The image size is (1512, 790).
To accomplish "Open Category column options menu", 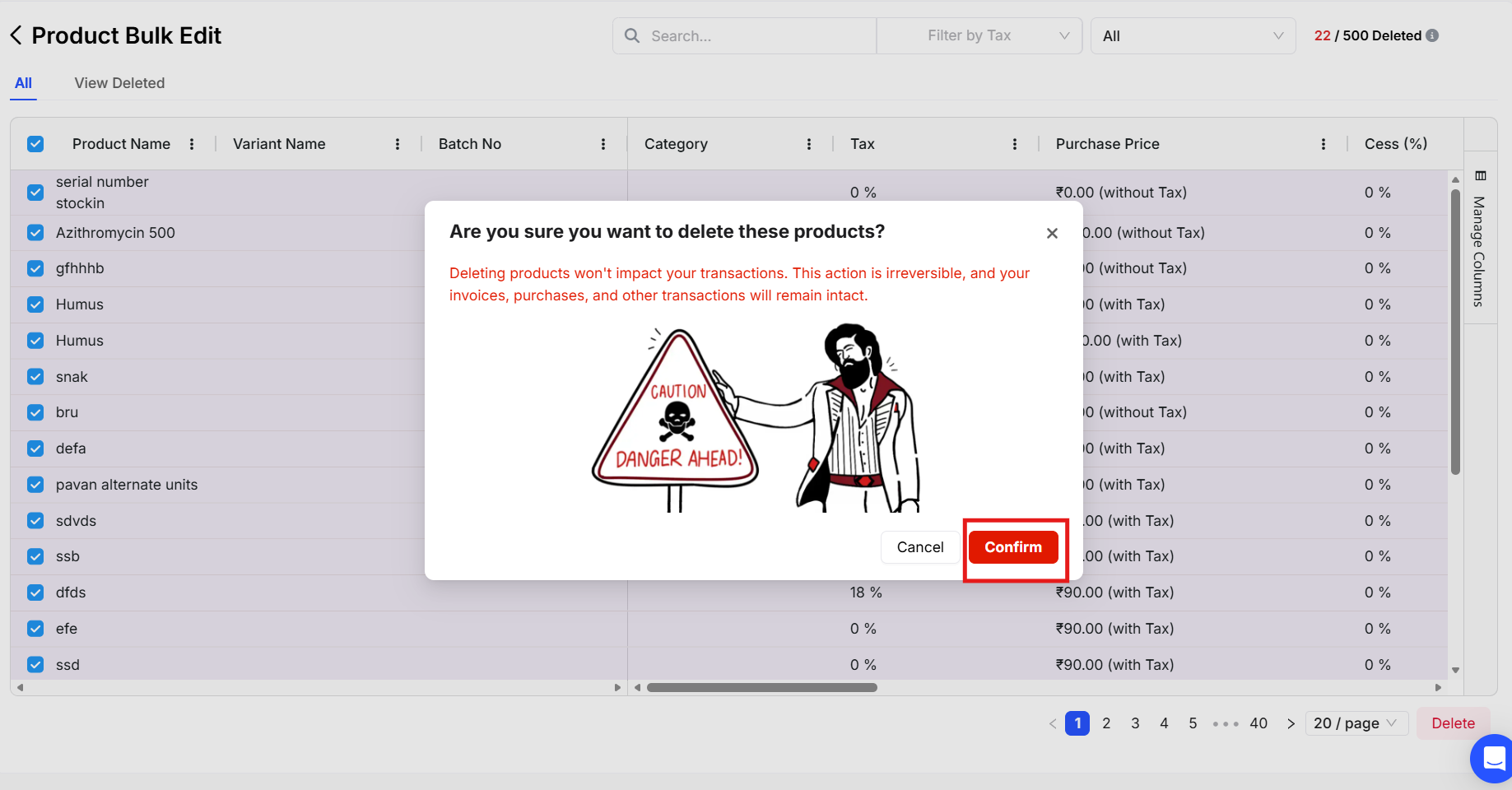I will click(x=809, y=144).
